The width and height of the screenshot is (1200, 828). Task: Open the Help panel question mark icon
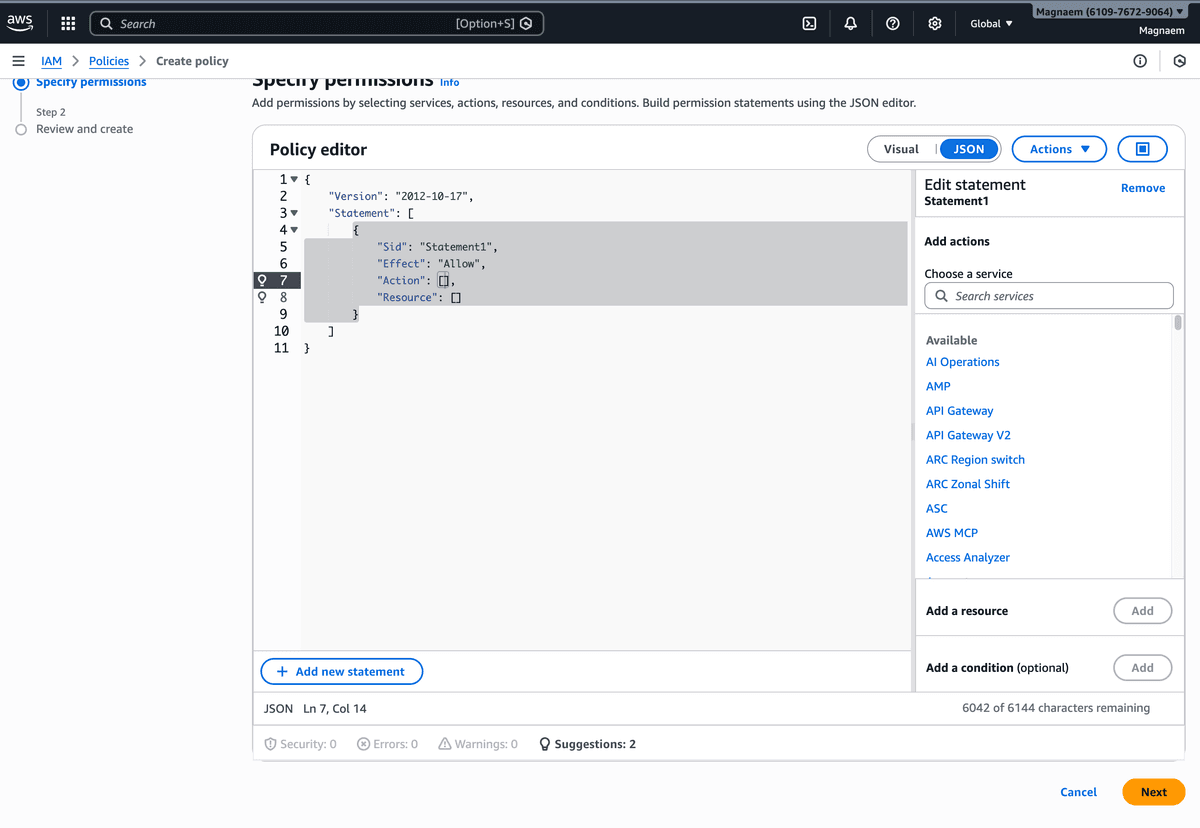tap(893, 22)
